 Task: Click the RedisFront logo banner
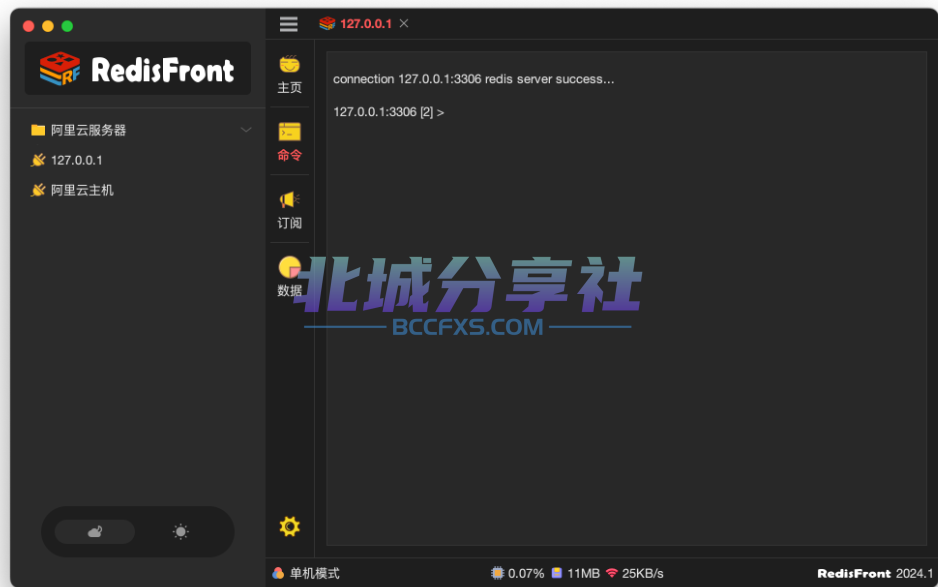click(138, 69)
